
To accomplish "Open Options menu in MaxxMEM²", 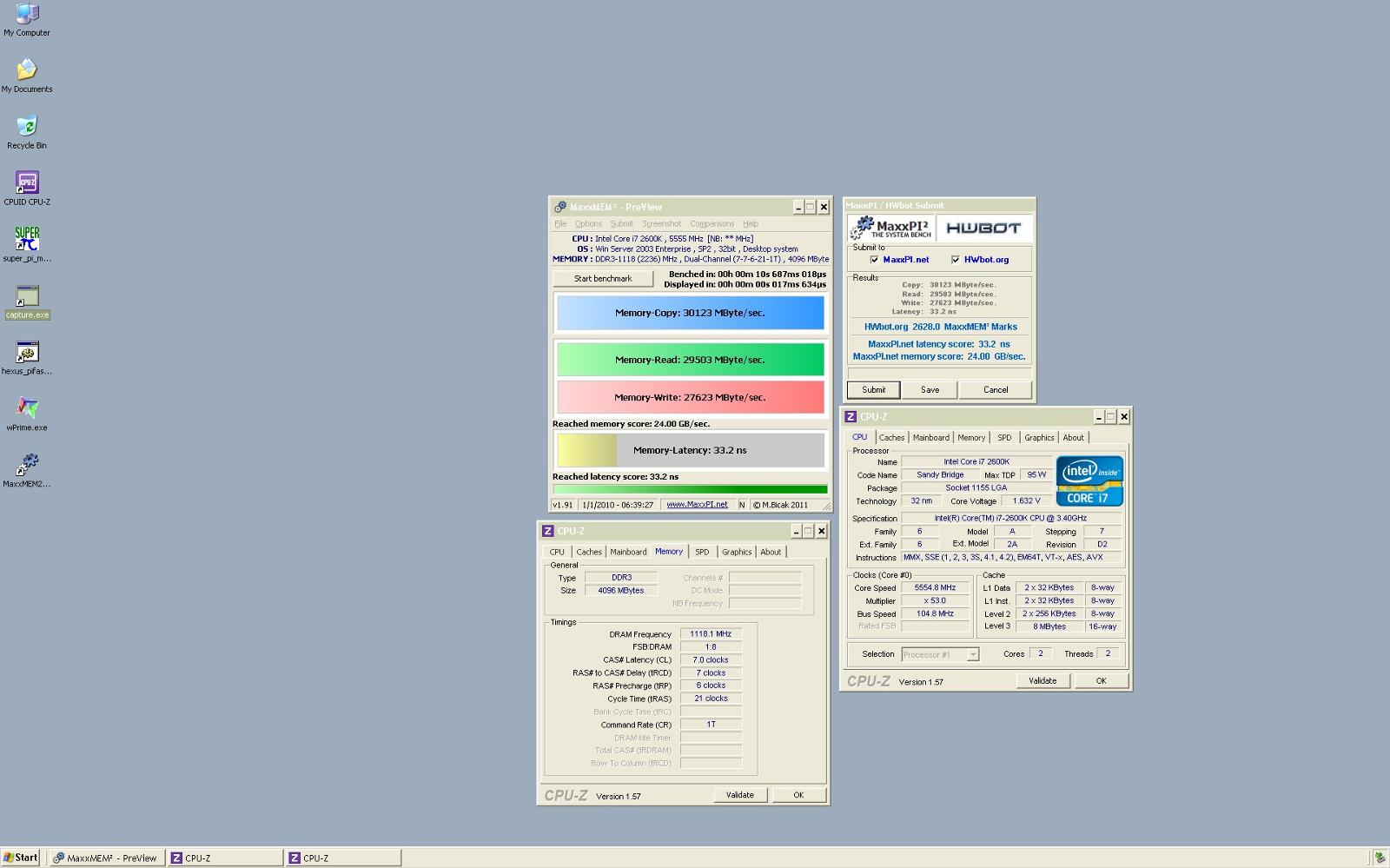I will coord(588,224).
